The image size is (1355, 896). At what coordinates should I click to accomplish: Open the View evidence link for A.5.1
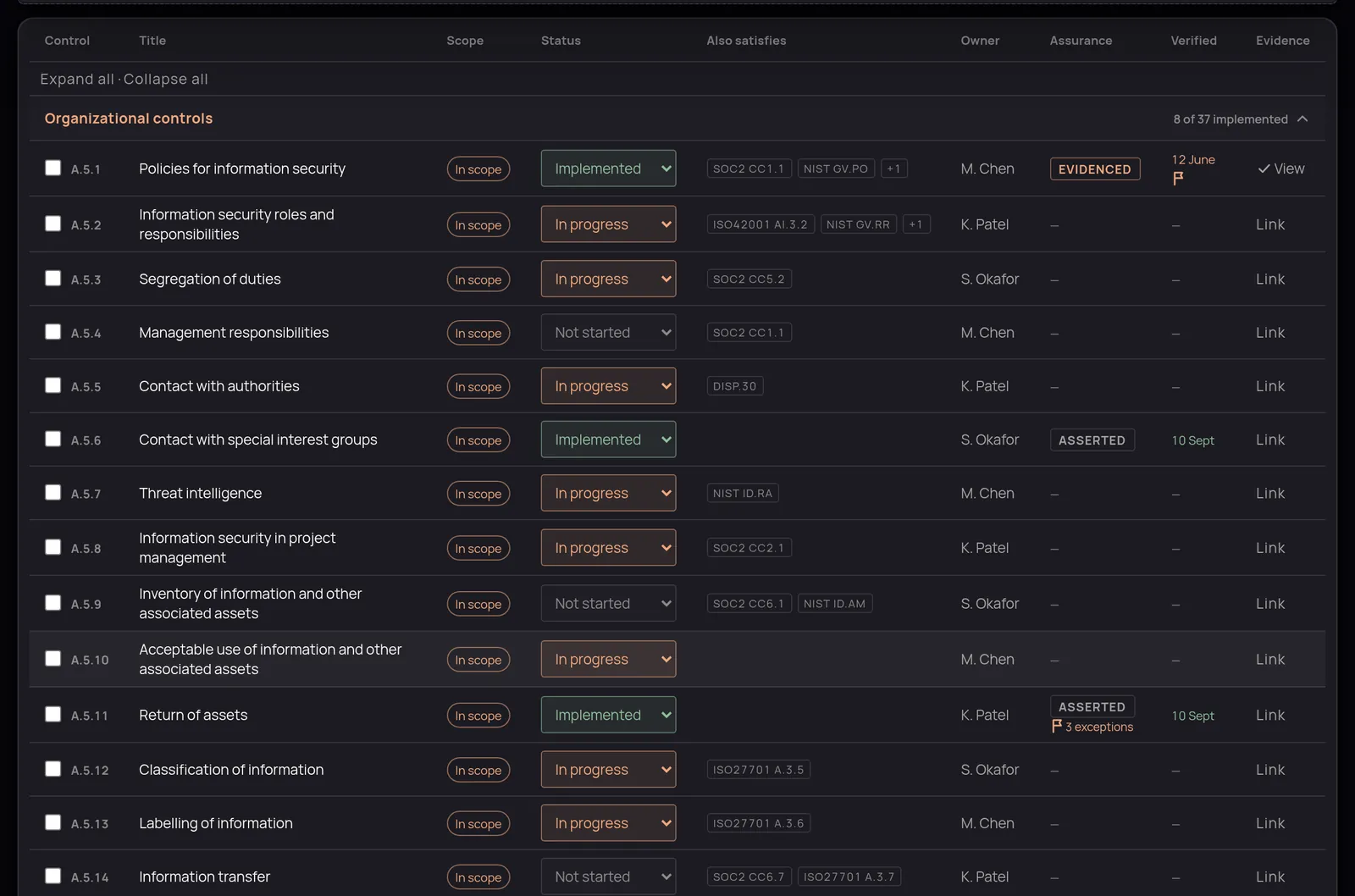click(1281, 169)
